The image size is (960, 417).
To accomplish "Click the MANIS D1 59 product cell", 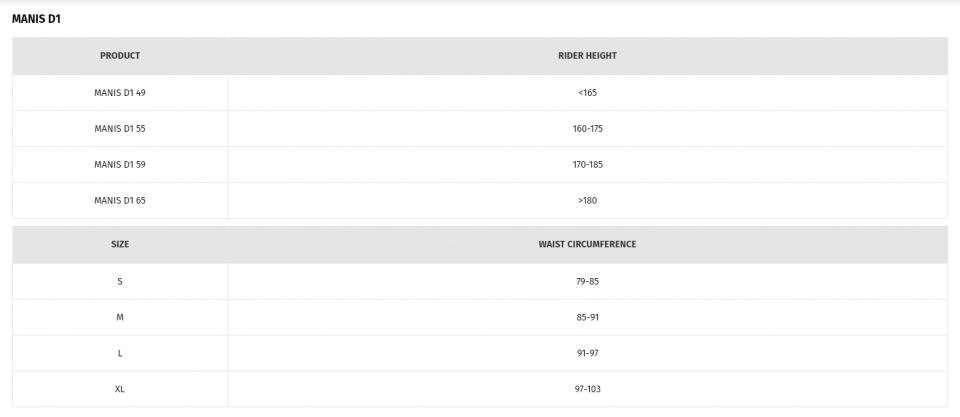I will [x=120, y=165].
